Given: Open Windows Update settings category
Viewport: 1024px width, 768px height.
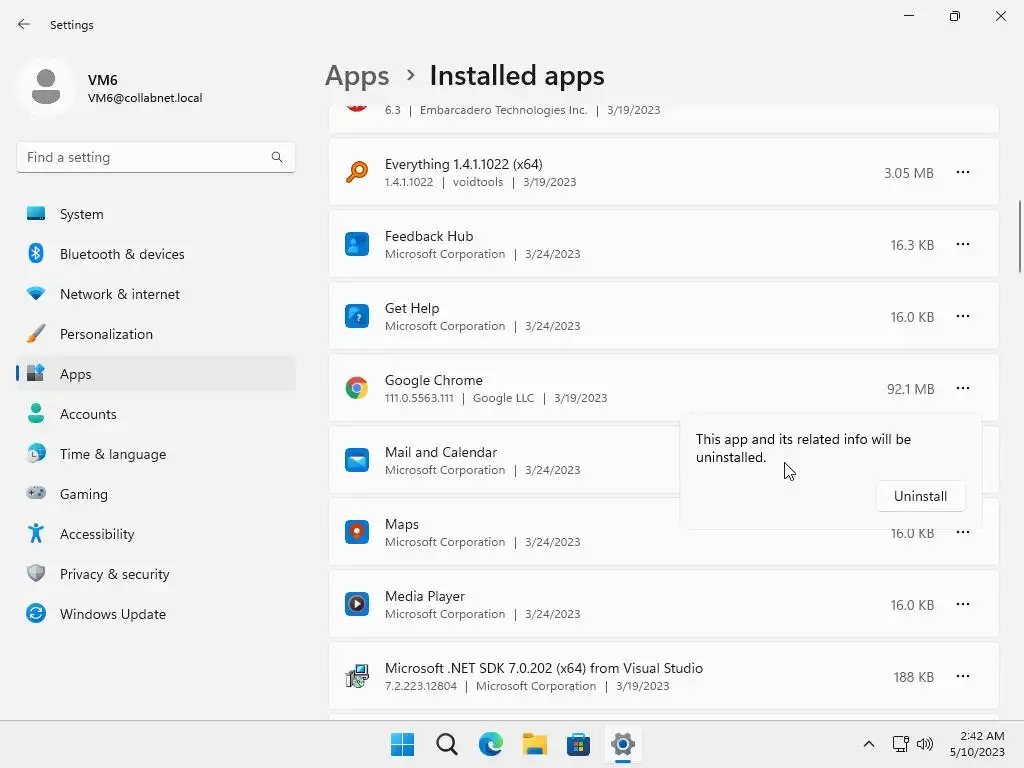Looking at the screenshot, I should [x=112, y=614].
